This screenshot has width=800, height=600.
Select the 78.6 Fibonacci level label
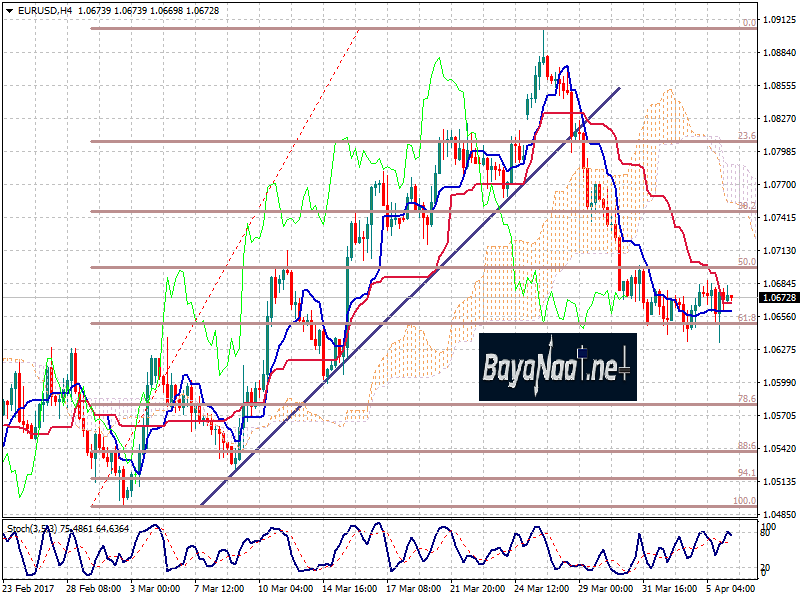(x=746, y=399)
